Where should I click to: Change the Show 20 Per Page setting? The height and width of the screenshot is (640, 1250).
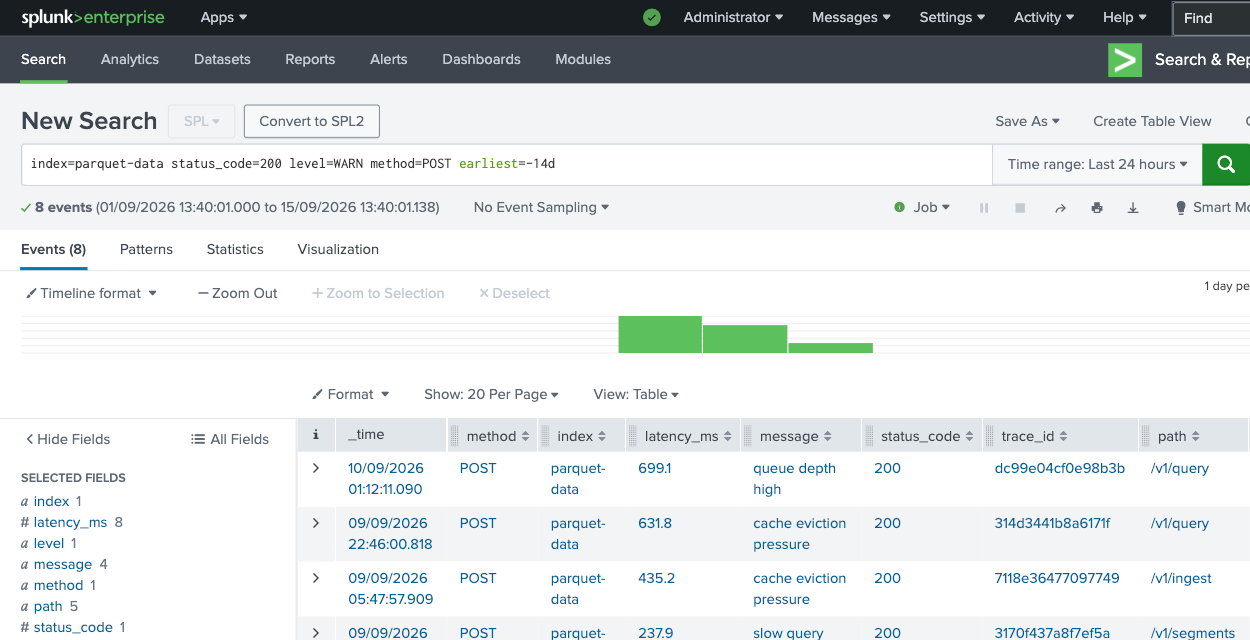pos(491,394)
